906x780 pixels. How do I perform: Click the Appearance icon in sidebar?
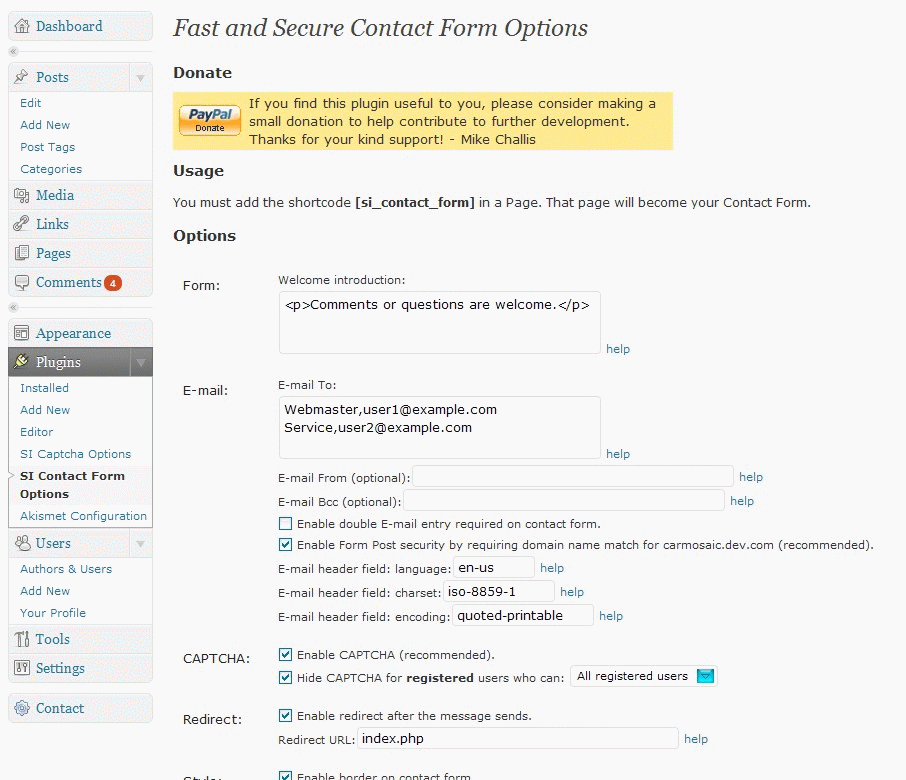click(22, 333)
